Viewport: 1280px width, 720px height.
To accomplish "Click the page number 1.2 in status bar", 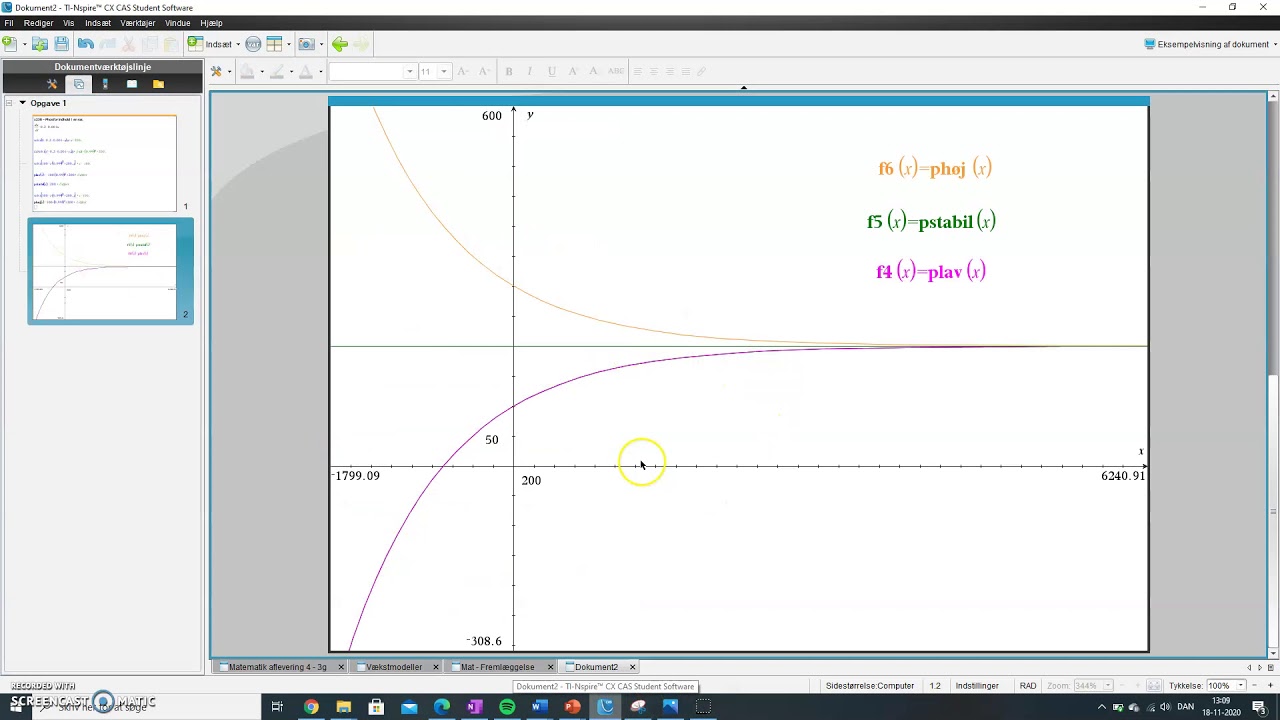I will (935, 686).
